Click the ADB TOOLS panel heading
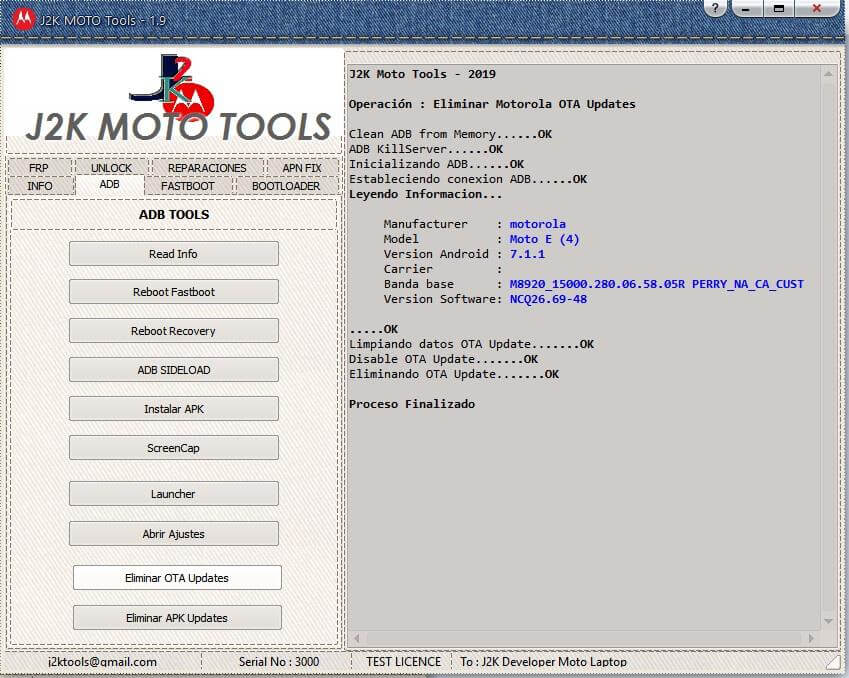 pyautogui.click(x=174, y=214)
